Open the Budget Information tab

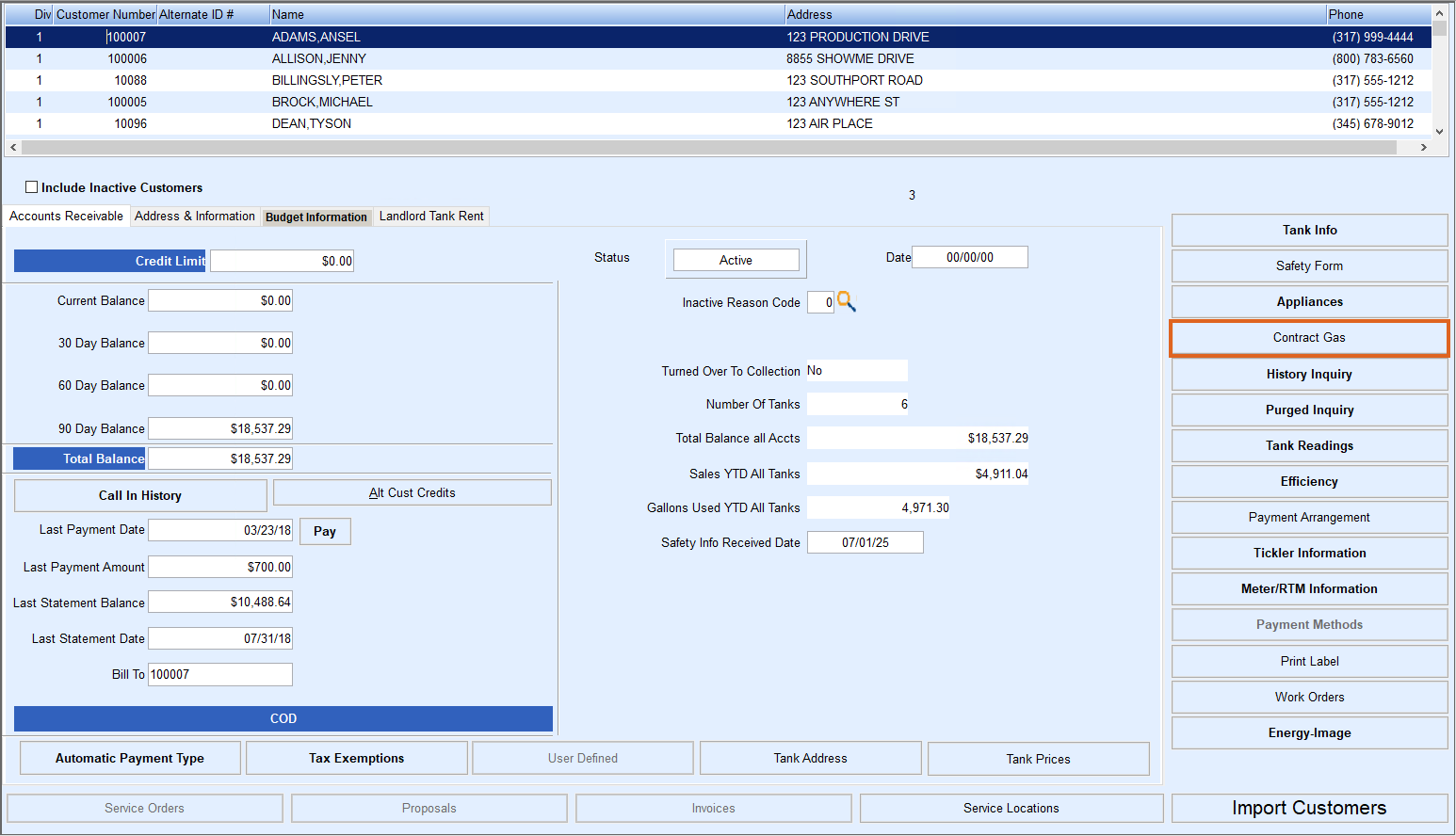click(315, 217)
